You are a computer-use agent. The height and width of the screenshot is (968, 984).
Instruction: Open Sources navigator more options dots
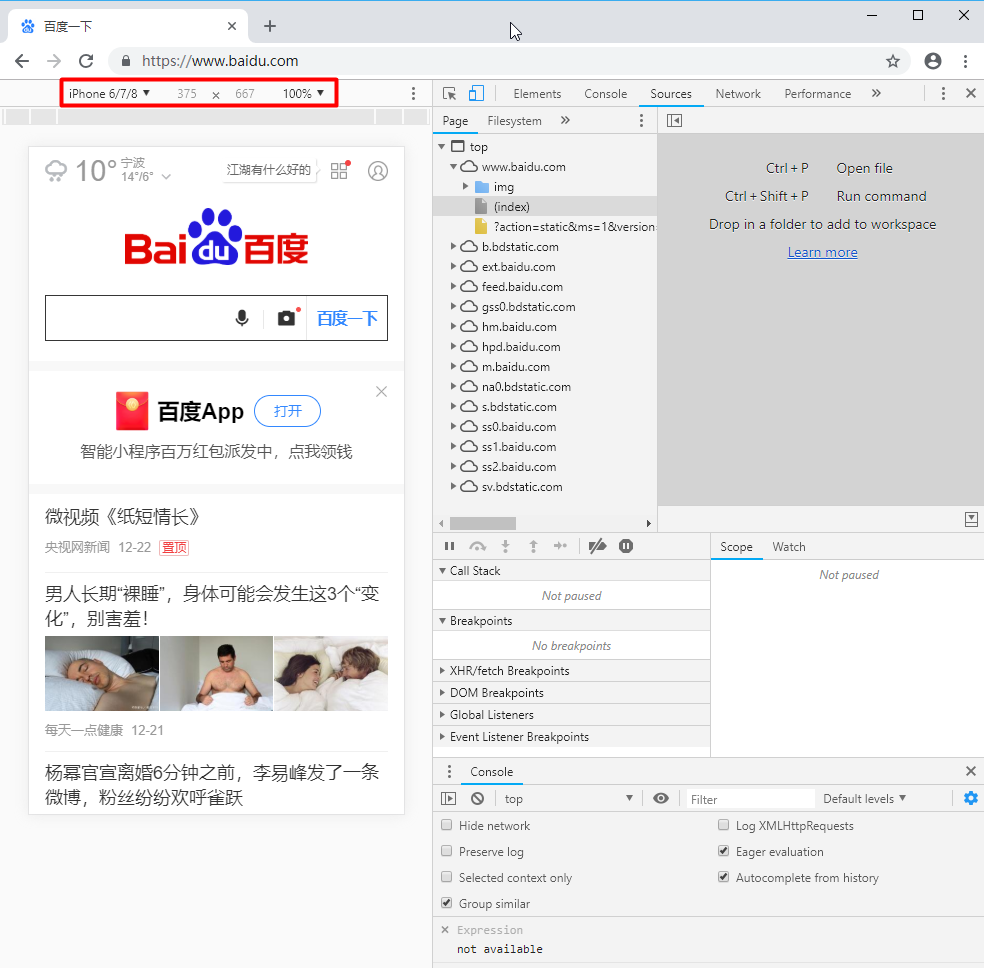coord(641,120)
